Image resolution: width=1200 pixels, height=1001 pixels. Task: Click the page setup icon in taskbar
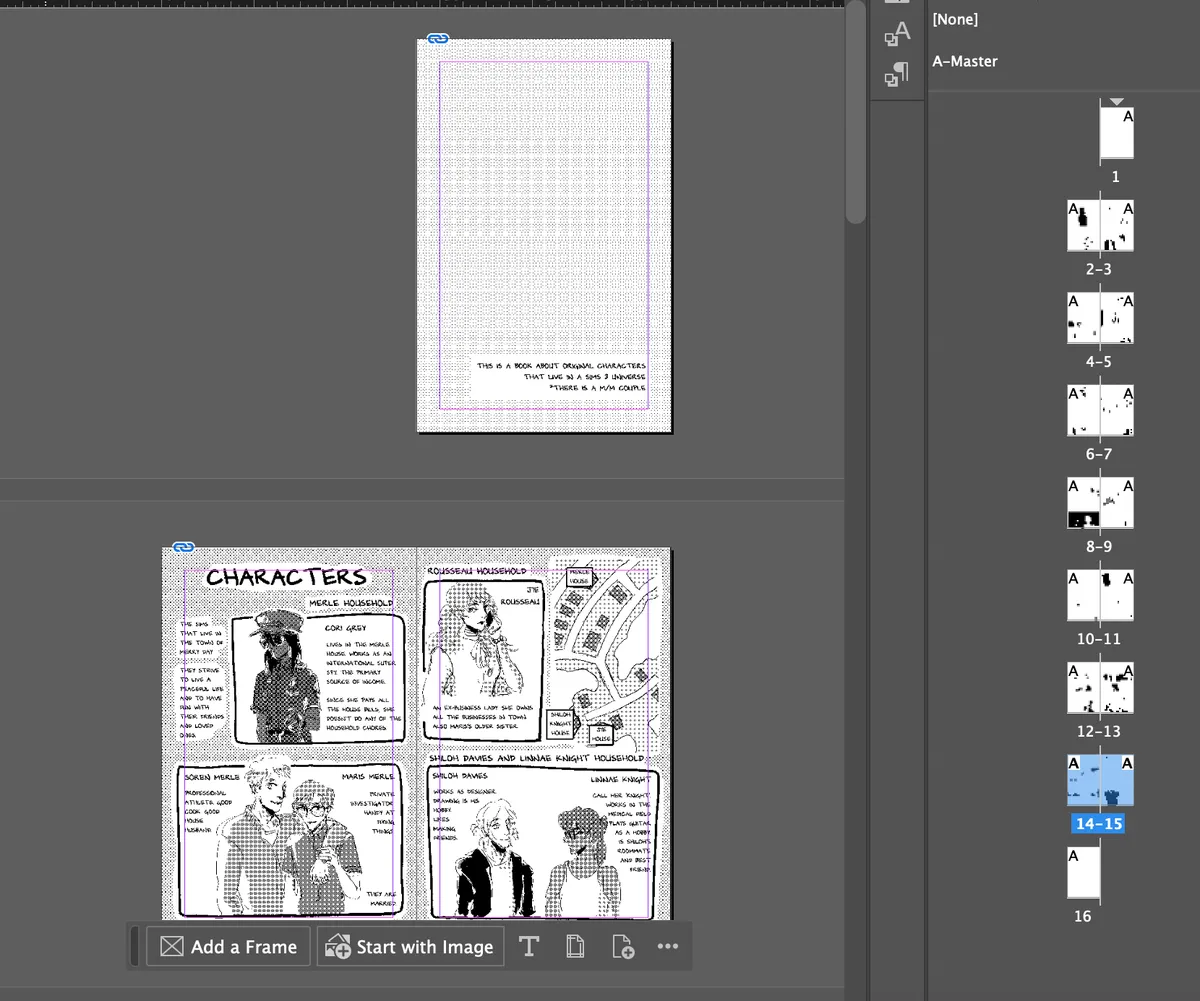pyautogui.click(x=575, y=946)
